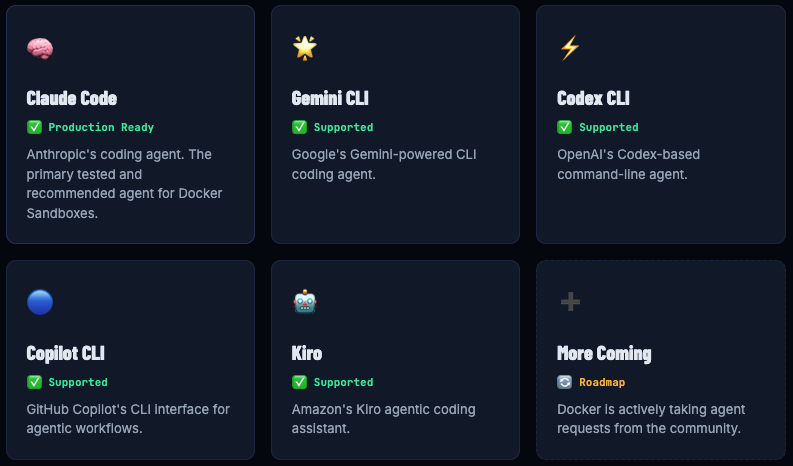Viewport: 793px width, 466px height.
Task: Select the Copilot CLI title
Action: [66, 353]
